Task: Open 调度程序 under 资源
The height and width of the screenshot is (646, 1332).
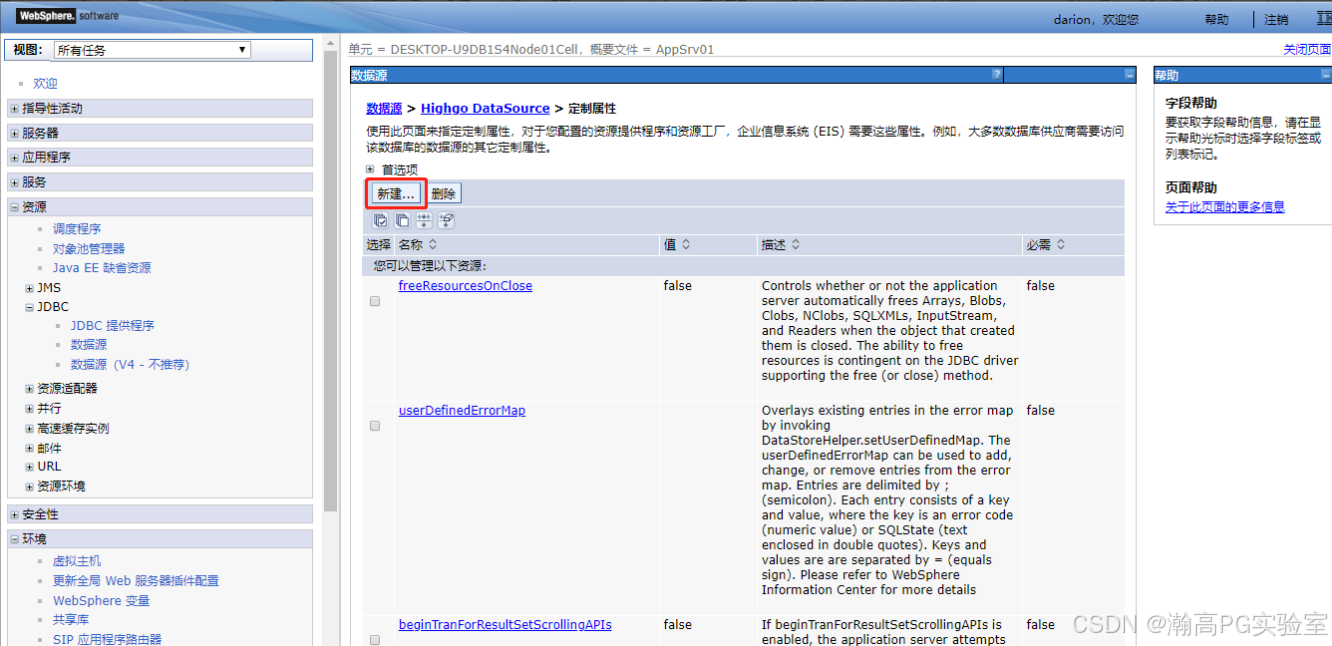Action: (x=77, y=229)
